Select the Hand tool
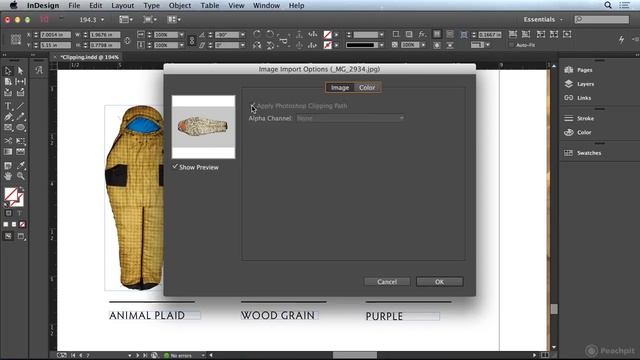 pyautogui.click(x=8, y=176)
